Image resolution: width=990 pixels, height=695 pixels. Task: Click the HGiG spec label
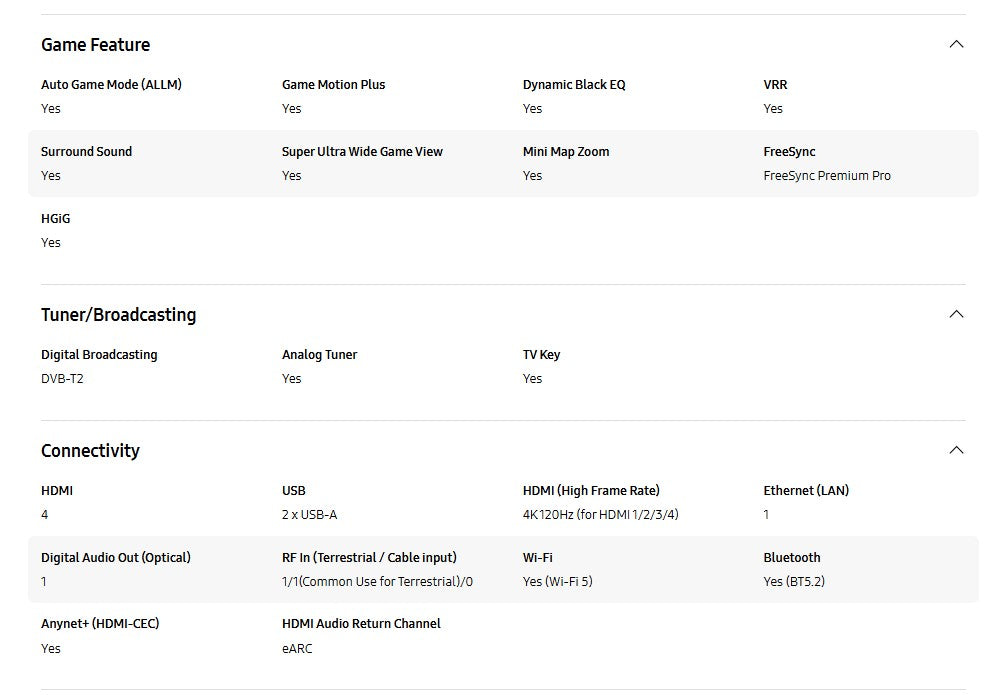click(55, 219)
